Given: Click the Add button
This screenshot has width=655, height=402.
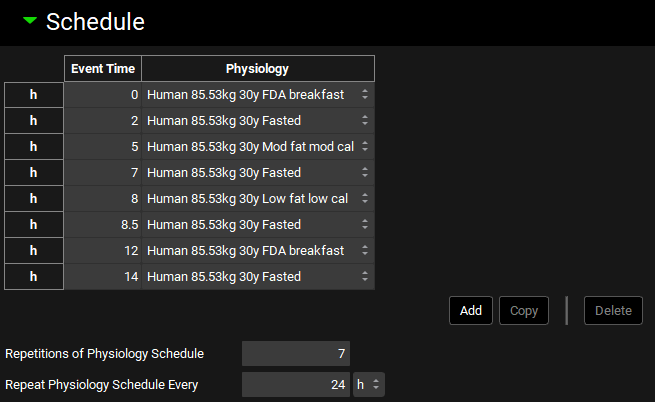Looking at the screenshot, I should point(470,311).
